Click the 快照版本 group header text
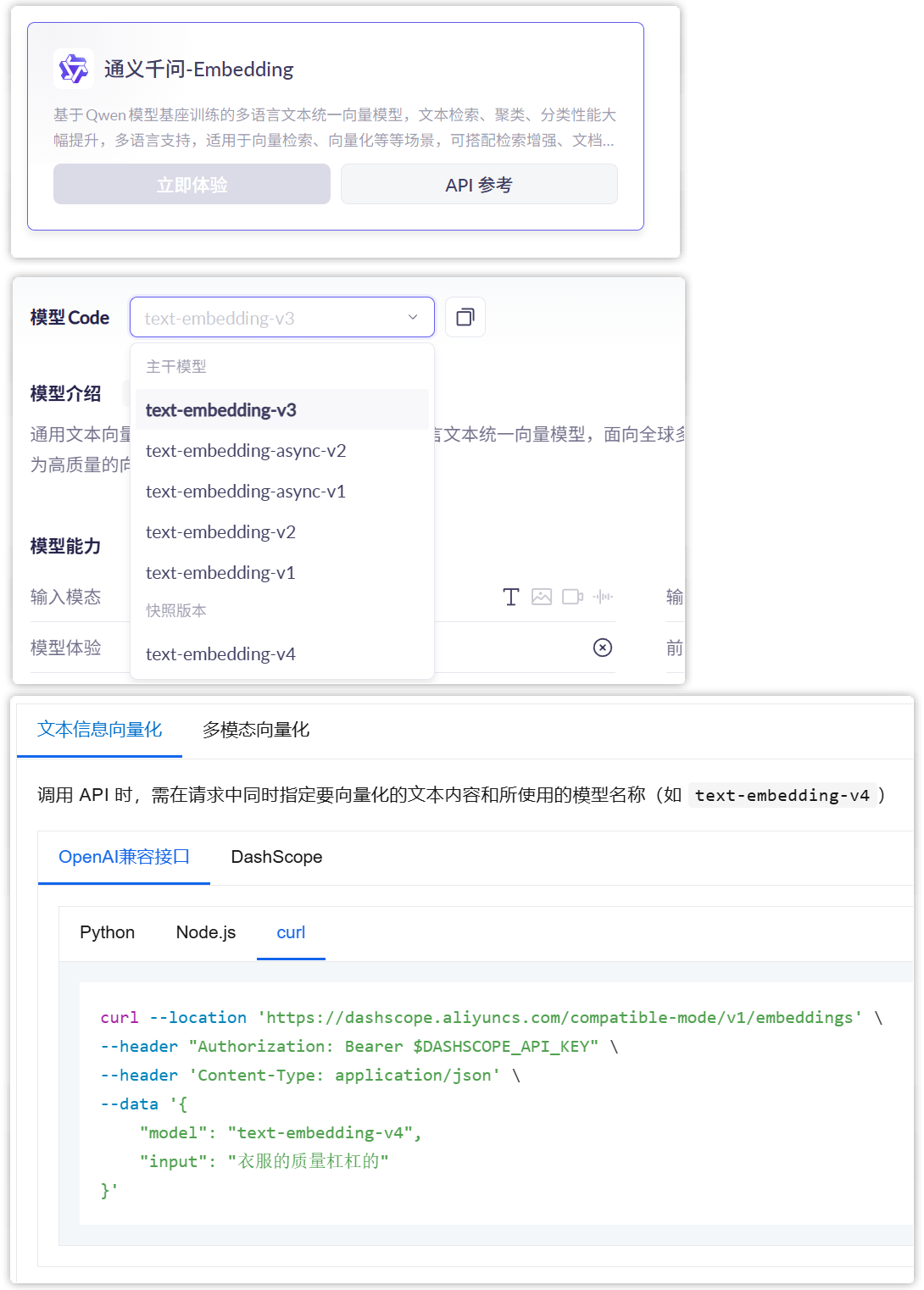This screenshot has height=1290, width=924. 176,610
